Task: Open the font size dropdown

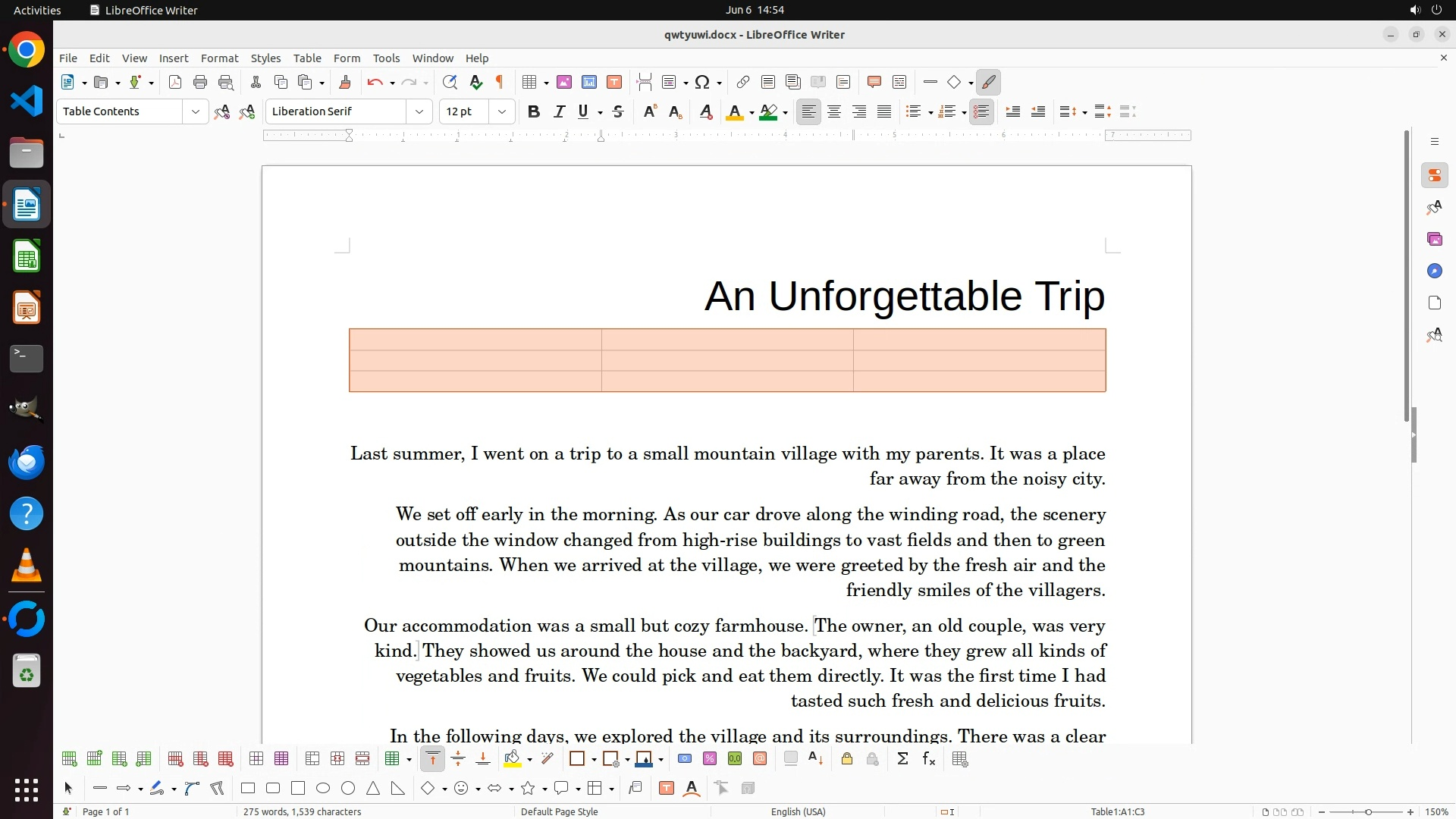Action: 501,112
